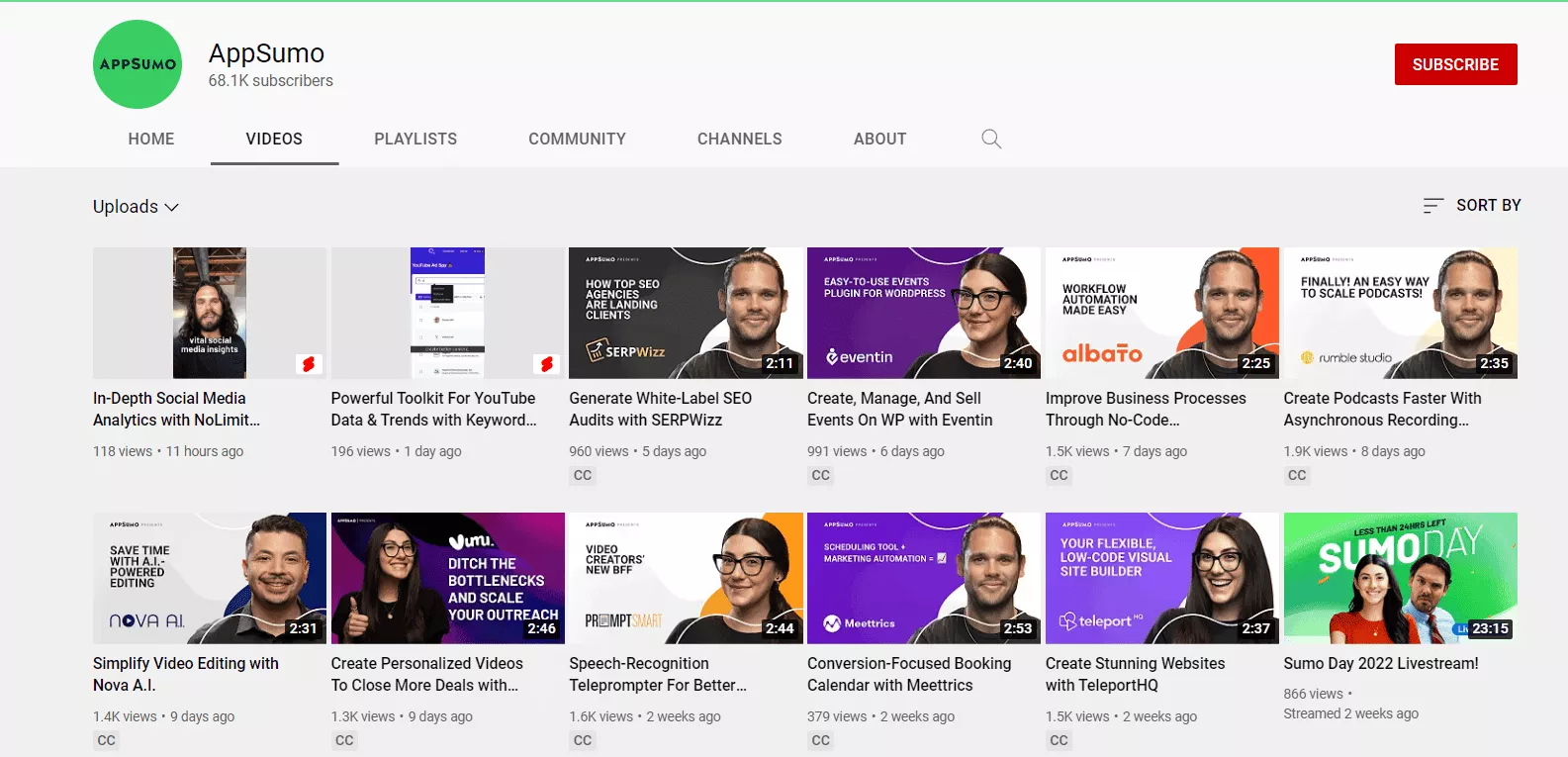Click the Sort By filter icon
Viewport: 1568px width, 757px height.
coord(1432,206)
